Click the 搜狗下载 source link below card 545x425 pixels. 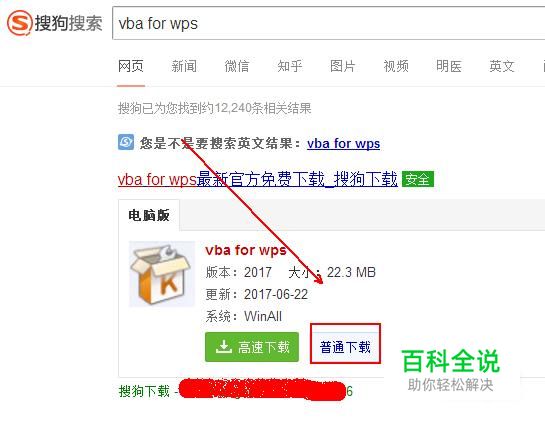144,391
